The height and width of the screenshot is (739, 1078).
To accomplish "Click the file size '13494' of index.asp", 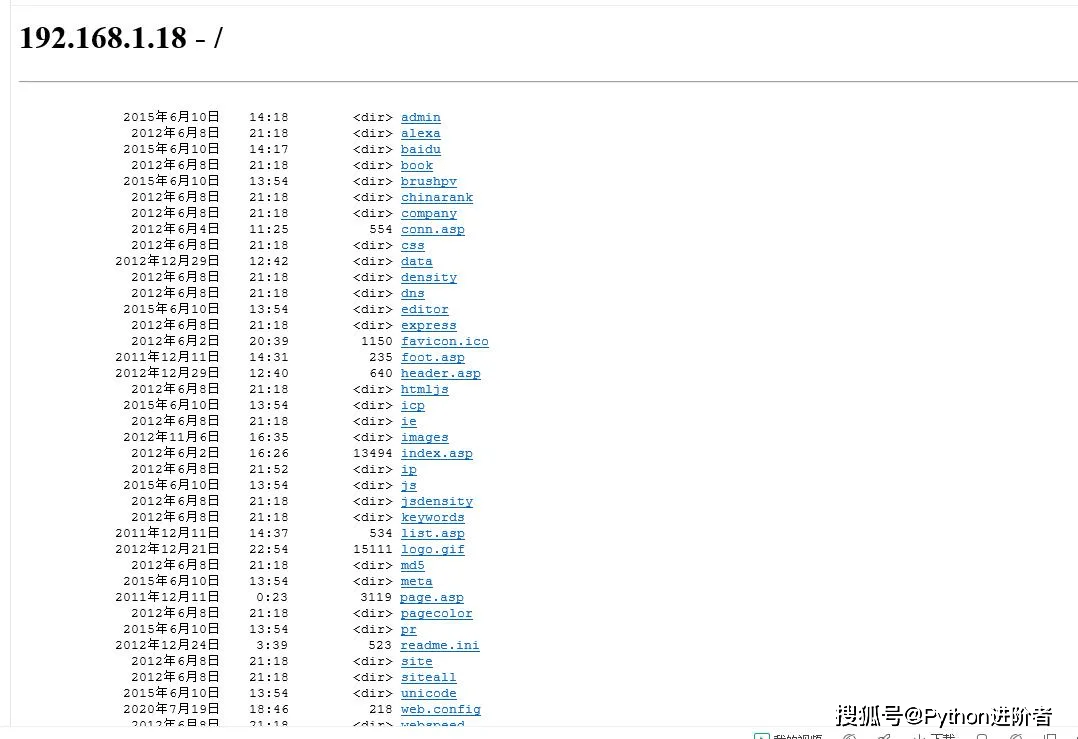I will [372, 453].
